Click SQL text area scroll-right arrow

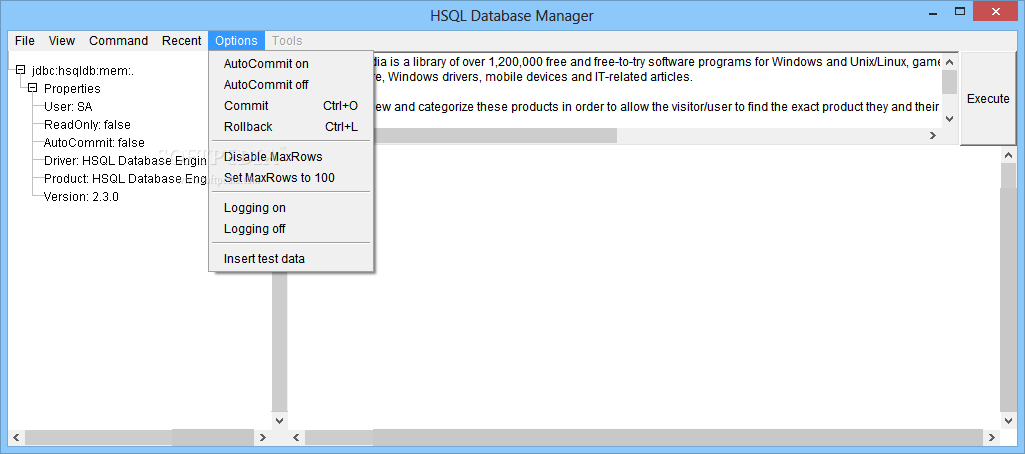[933, 135]
